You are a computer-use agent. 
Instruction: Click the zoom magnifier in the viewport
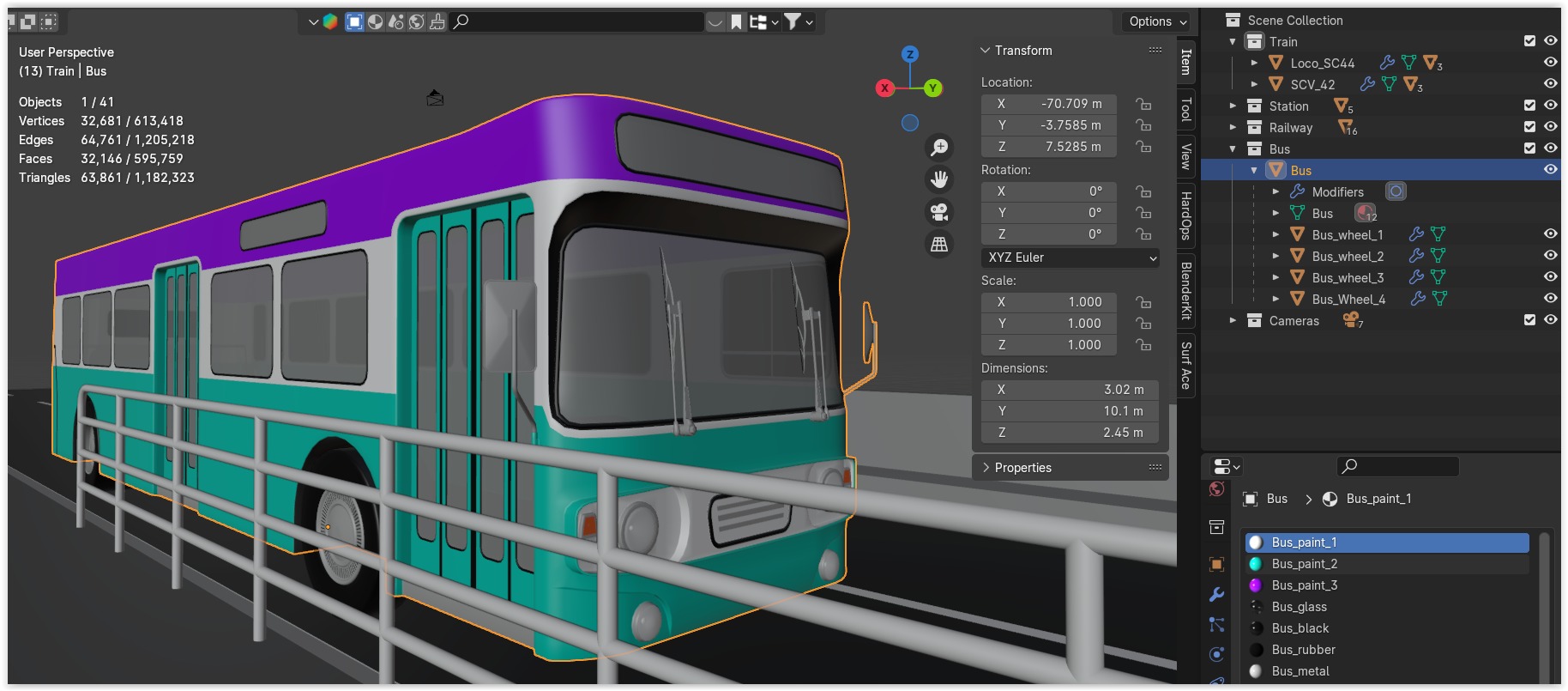tap(939, 148)
